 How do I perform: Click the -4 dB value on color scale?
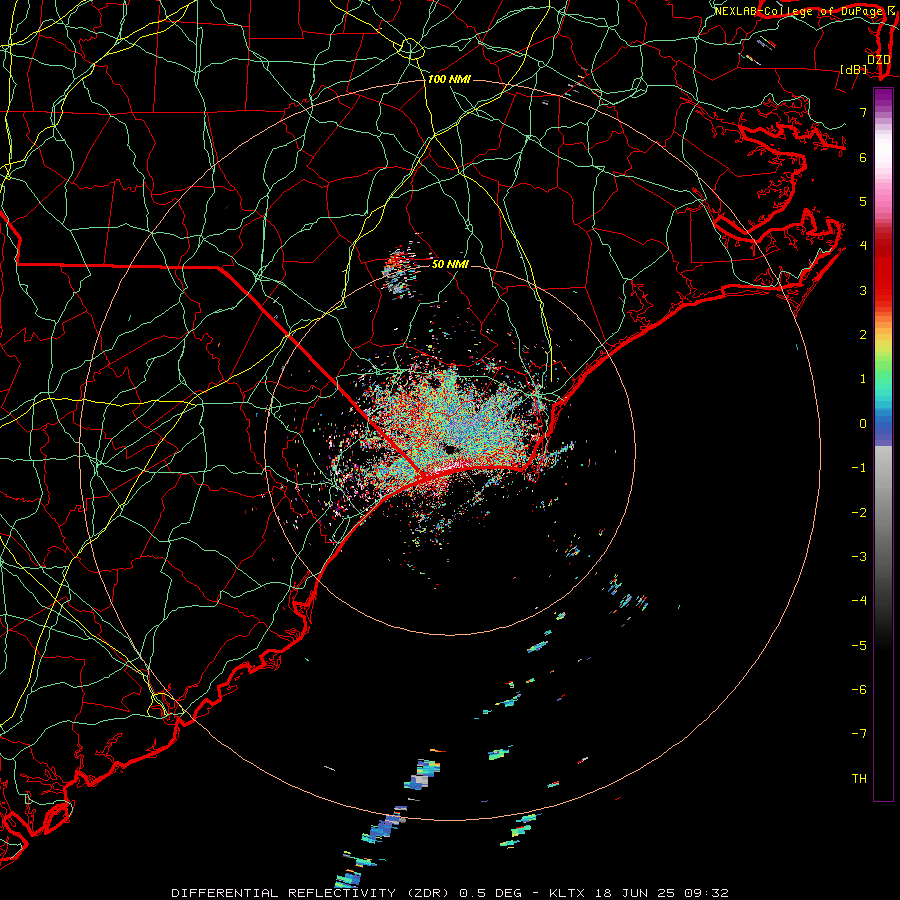pyautogui.click(x=859, y=600)
